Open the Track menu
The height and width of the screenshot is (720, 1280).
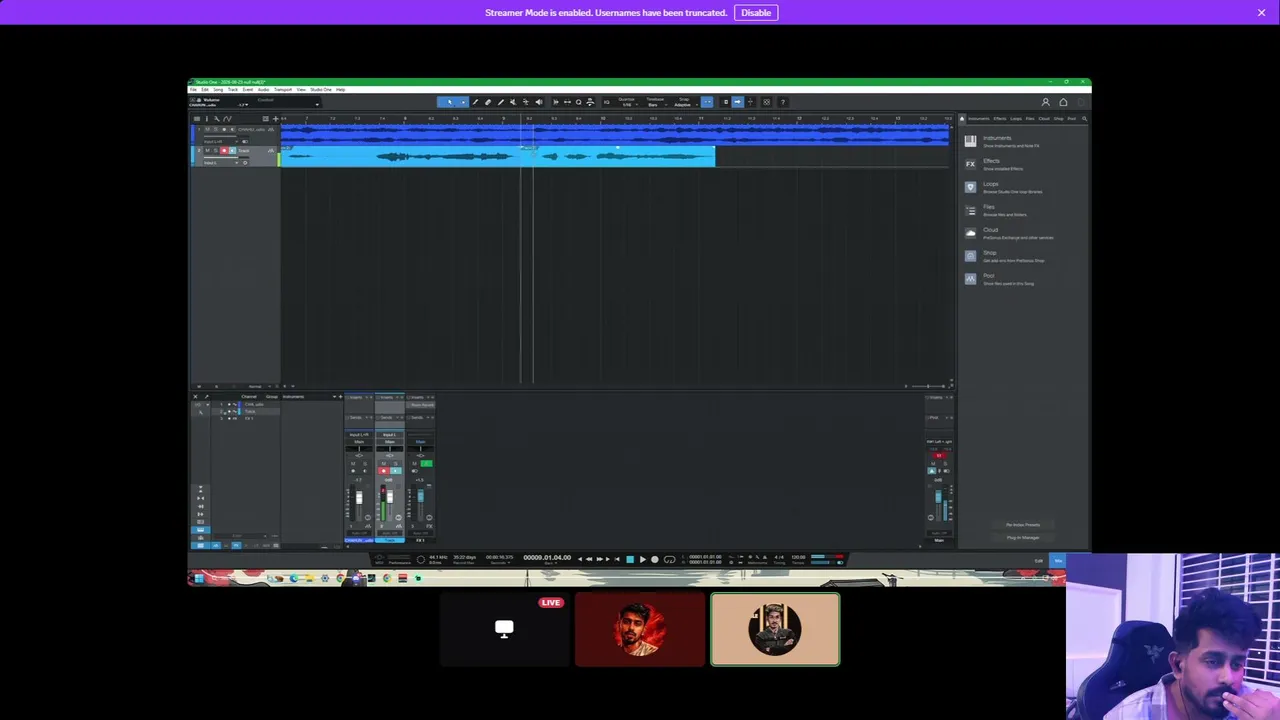coord(233,90)
